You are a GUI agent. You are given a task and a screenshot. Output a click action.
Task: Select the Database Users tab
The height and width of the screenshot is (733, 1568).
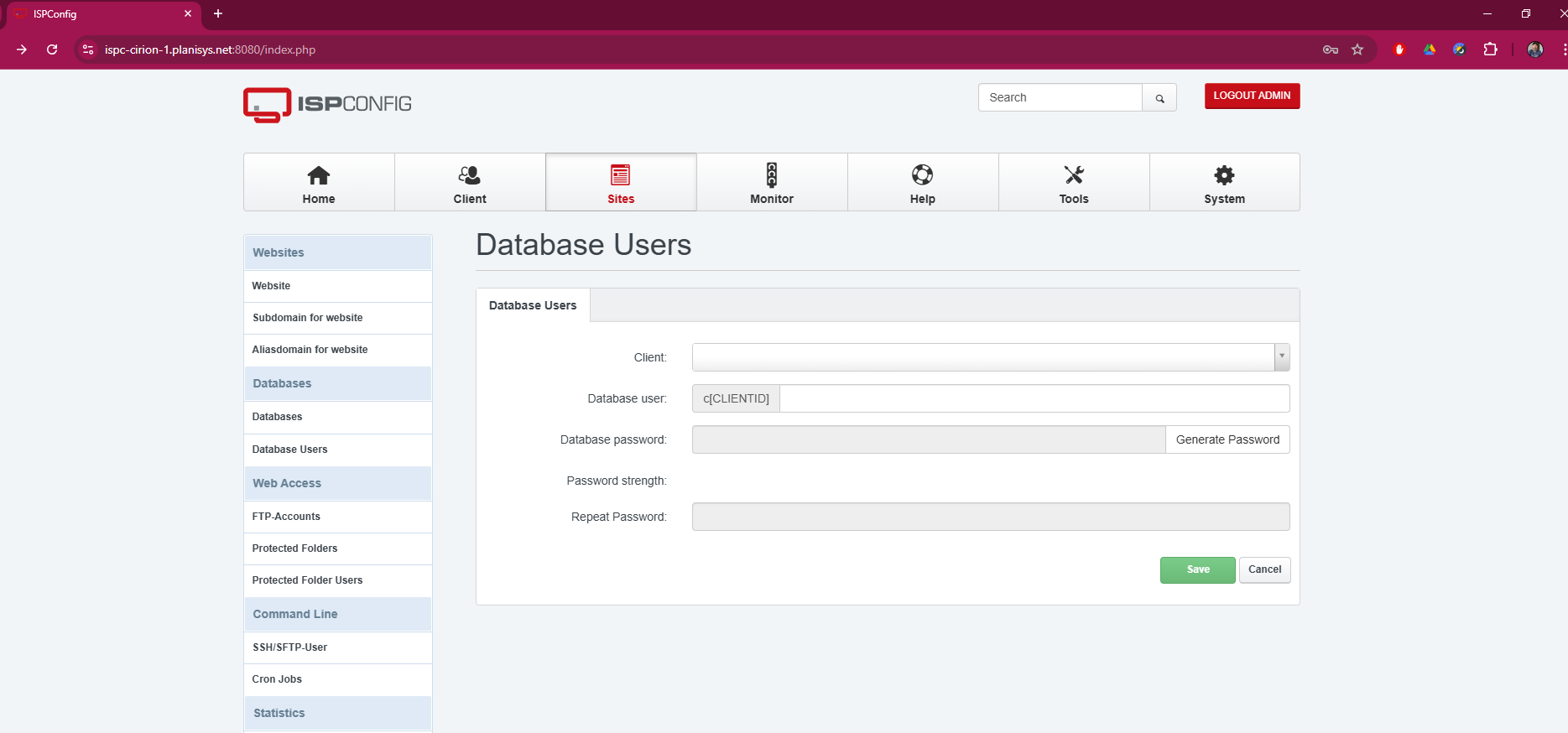533,305
